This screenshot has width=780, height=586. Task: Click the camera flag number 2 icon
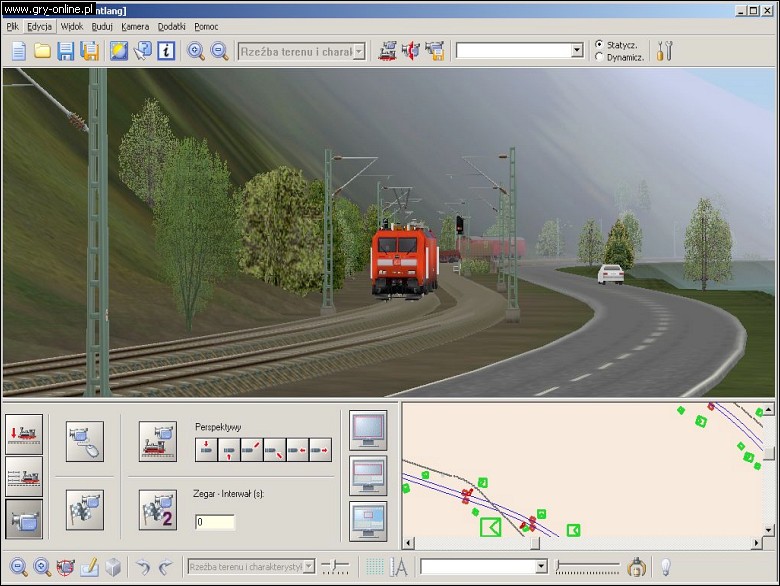click(x=158, y=509)
